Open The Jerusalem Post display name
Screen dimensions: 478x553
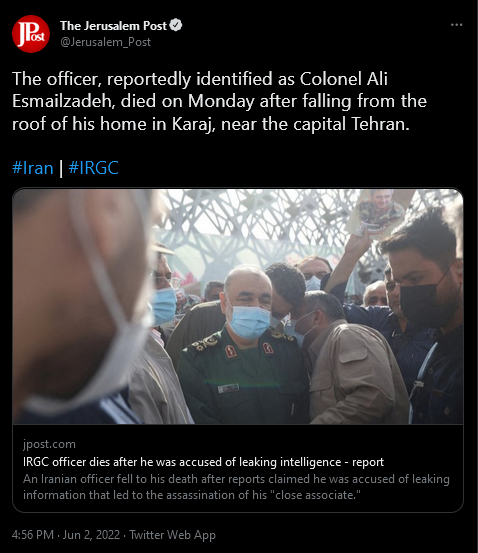coord(113,26)
